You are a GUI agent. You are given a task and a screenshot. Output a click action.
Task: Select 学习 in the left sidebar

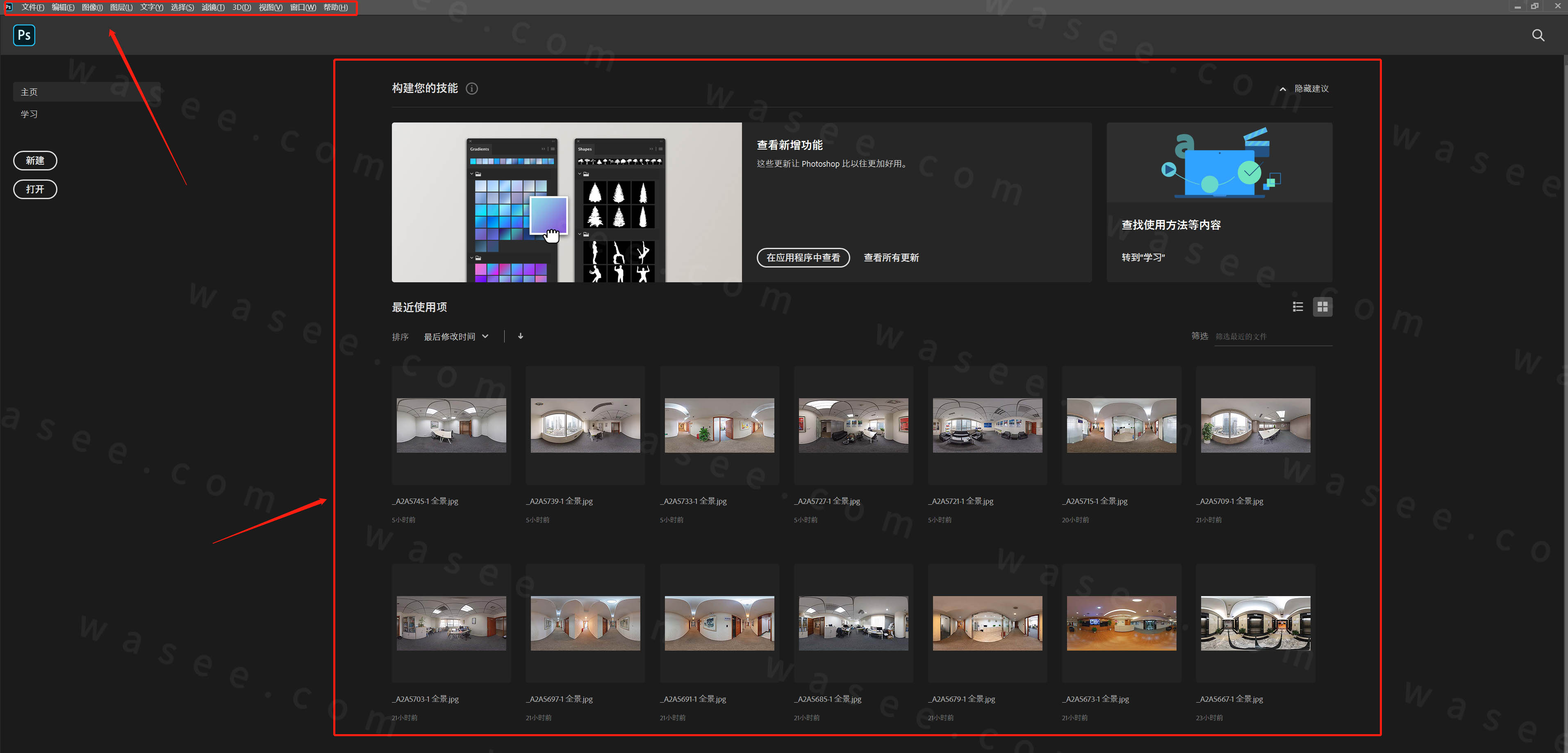(29, 114)
